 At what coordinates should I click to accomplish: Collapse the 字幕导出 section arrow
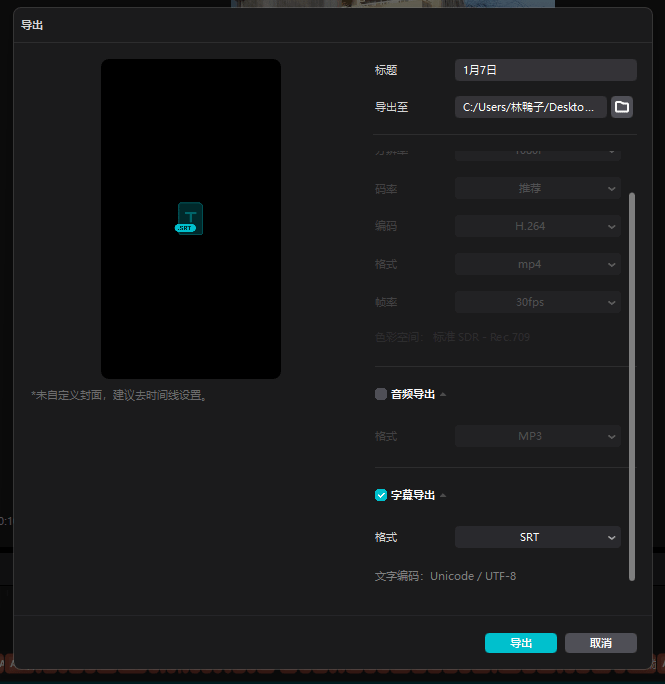443,496
